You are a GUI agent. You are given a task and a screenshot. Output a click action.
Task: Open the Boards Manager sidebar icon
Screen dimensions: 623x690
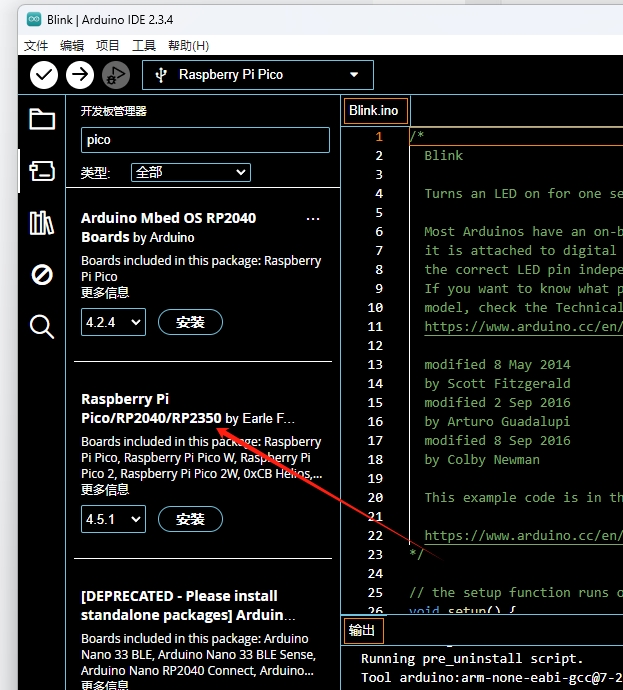(42, 171)
